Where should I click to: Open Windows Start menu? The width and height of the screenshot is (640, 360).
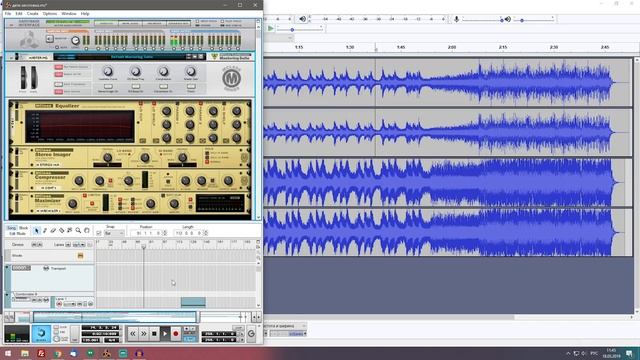click(8, 353)
